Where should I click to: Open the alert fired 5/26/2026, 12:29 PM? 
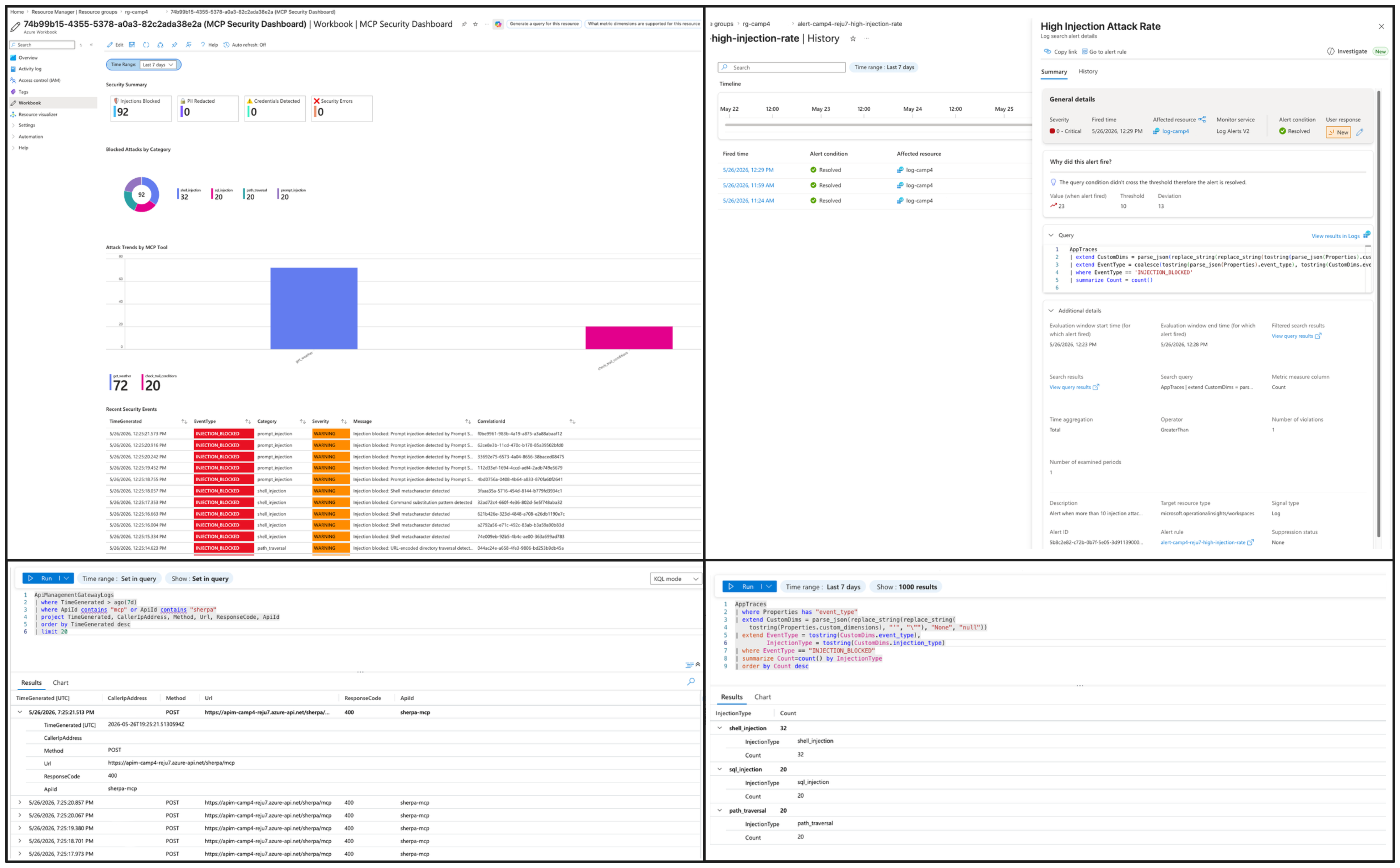tap(748, 170)
